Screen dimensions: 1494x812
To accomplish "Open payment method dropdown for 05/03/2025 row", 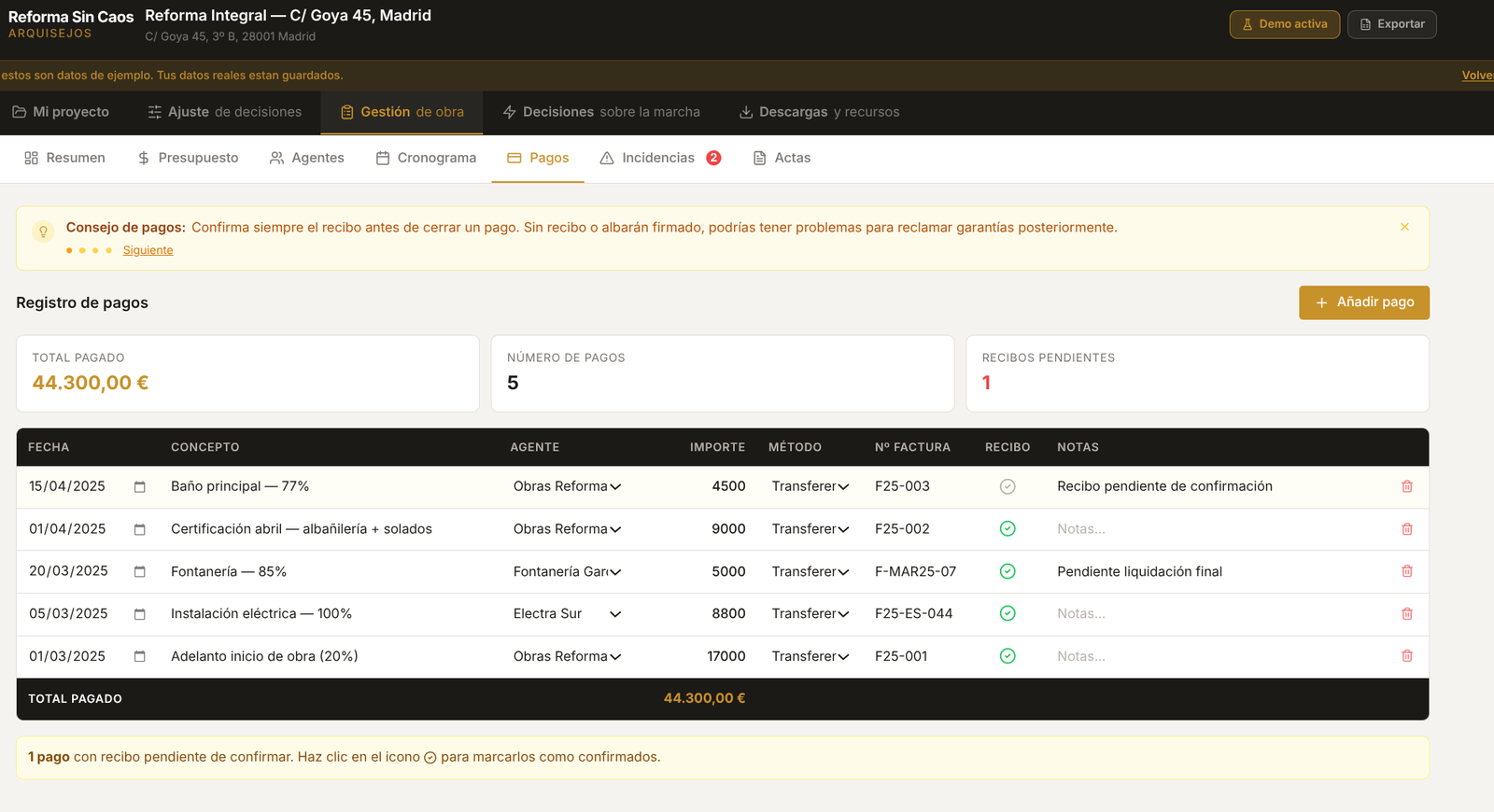I will tap(810, 613).
